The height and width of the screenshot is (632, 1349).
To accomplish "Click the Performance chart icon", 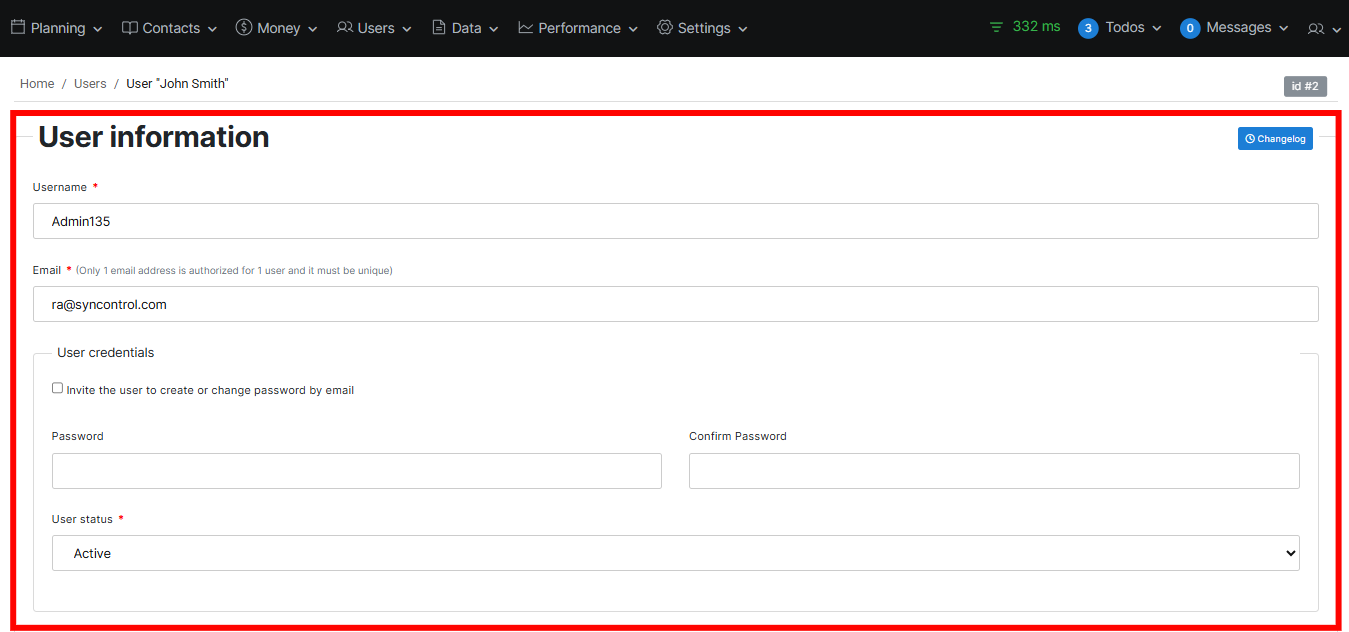I will [x=526, y=28].
